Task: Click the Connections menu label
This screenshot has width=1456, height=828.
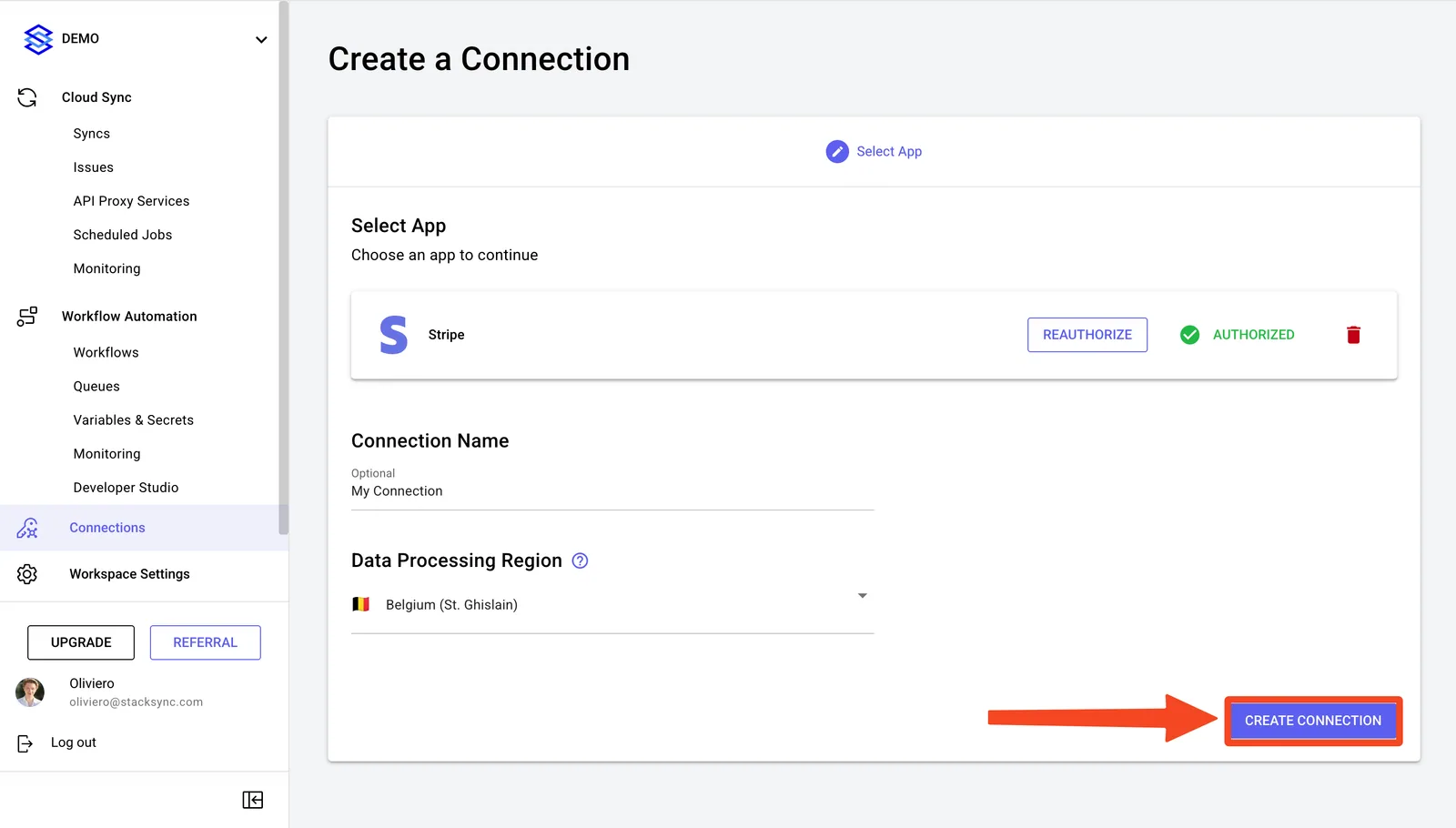Action: (107, 528)
